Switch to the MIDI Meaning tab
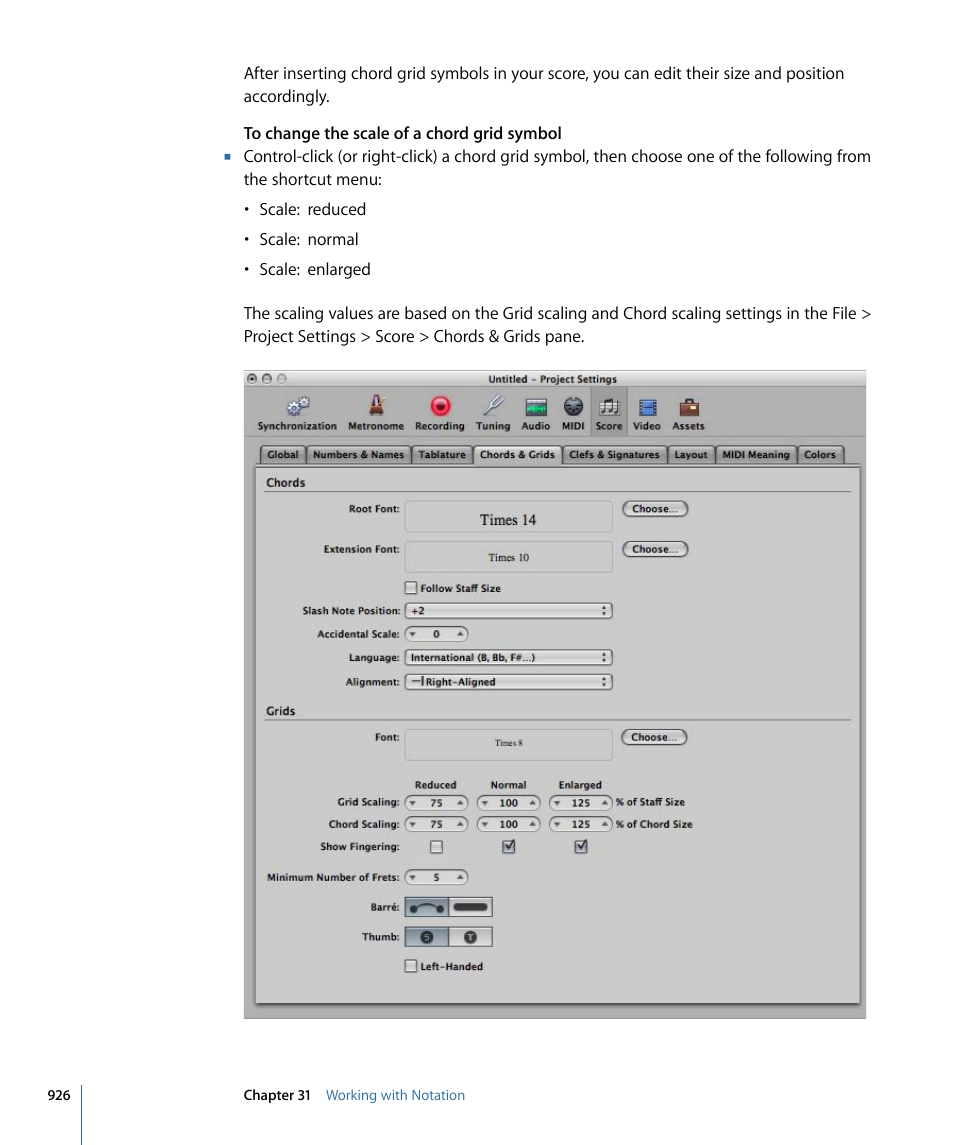 coord(756,454)
